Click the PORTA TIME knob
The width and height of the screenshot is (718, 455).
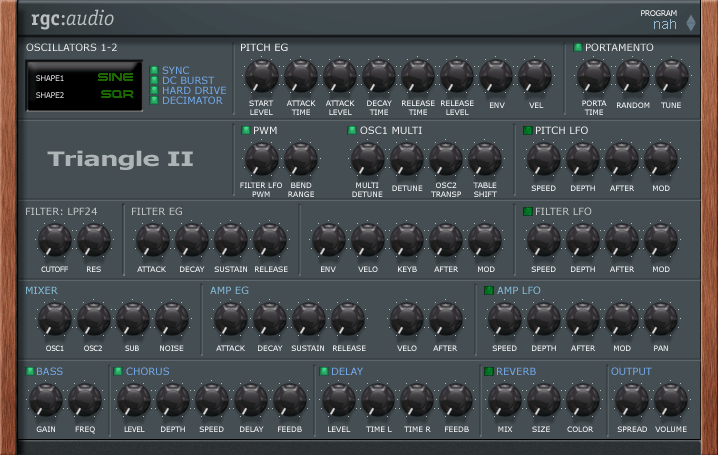(x=593, y=76)
